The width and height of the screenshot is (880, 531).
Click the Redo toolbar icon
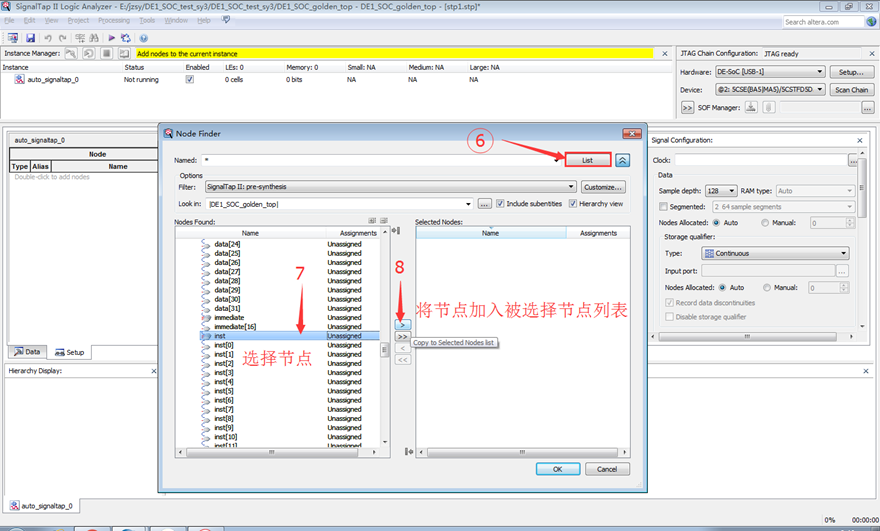(62, 38)
